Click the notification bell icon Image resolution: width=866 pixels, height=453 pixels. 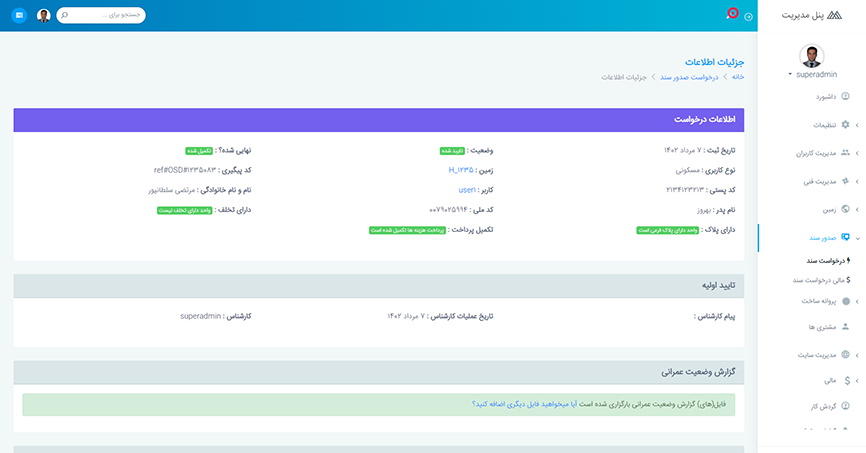click(731, 15)
